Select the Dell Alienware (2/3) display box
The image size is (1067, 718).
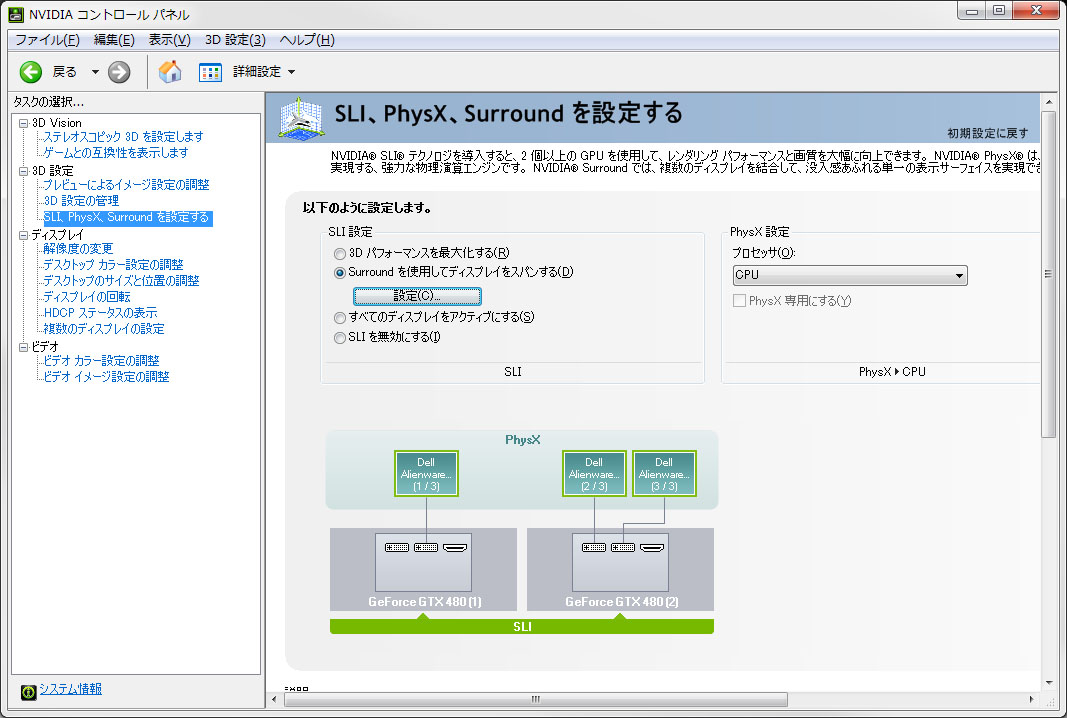(594, 474)
